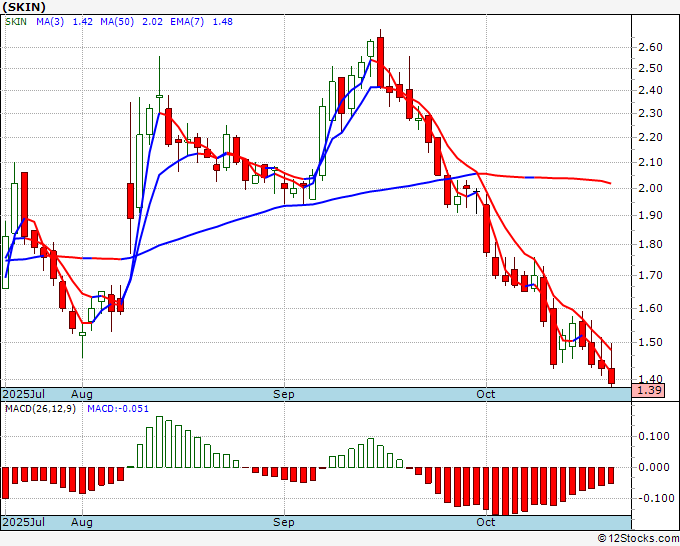The image size is (680, 546).
Task: Click the MACD:-0.051 value readout
Action: [x=118, y=409]
